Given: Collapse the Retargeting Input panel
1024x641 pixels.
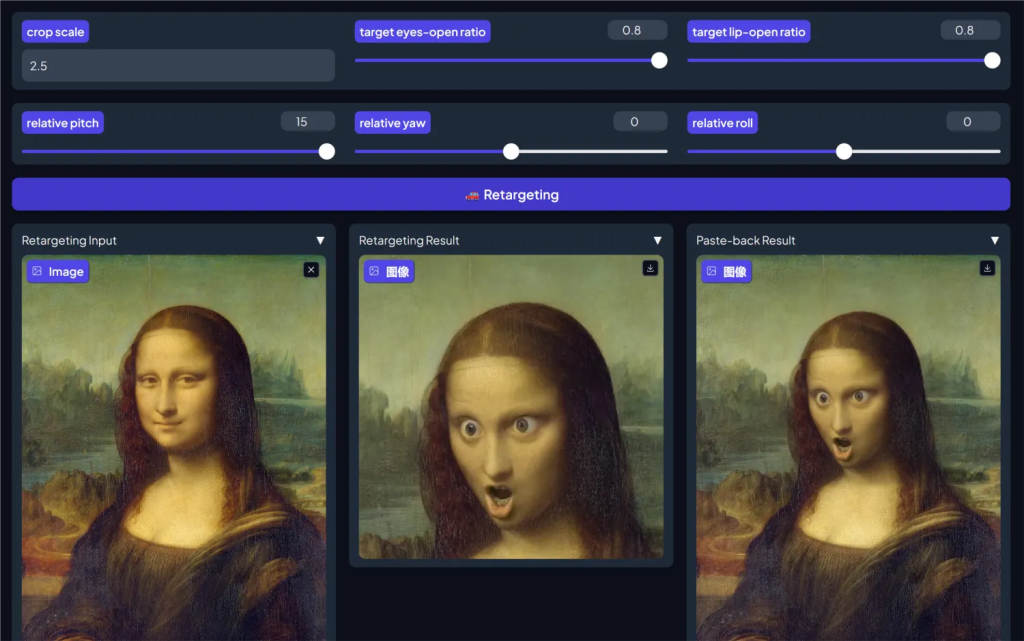Looking at the screenshot, I should [321, 240].
